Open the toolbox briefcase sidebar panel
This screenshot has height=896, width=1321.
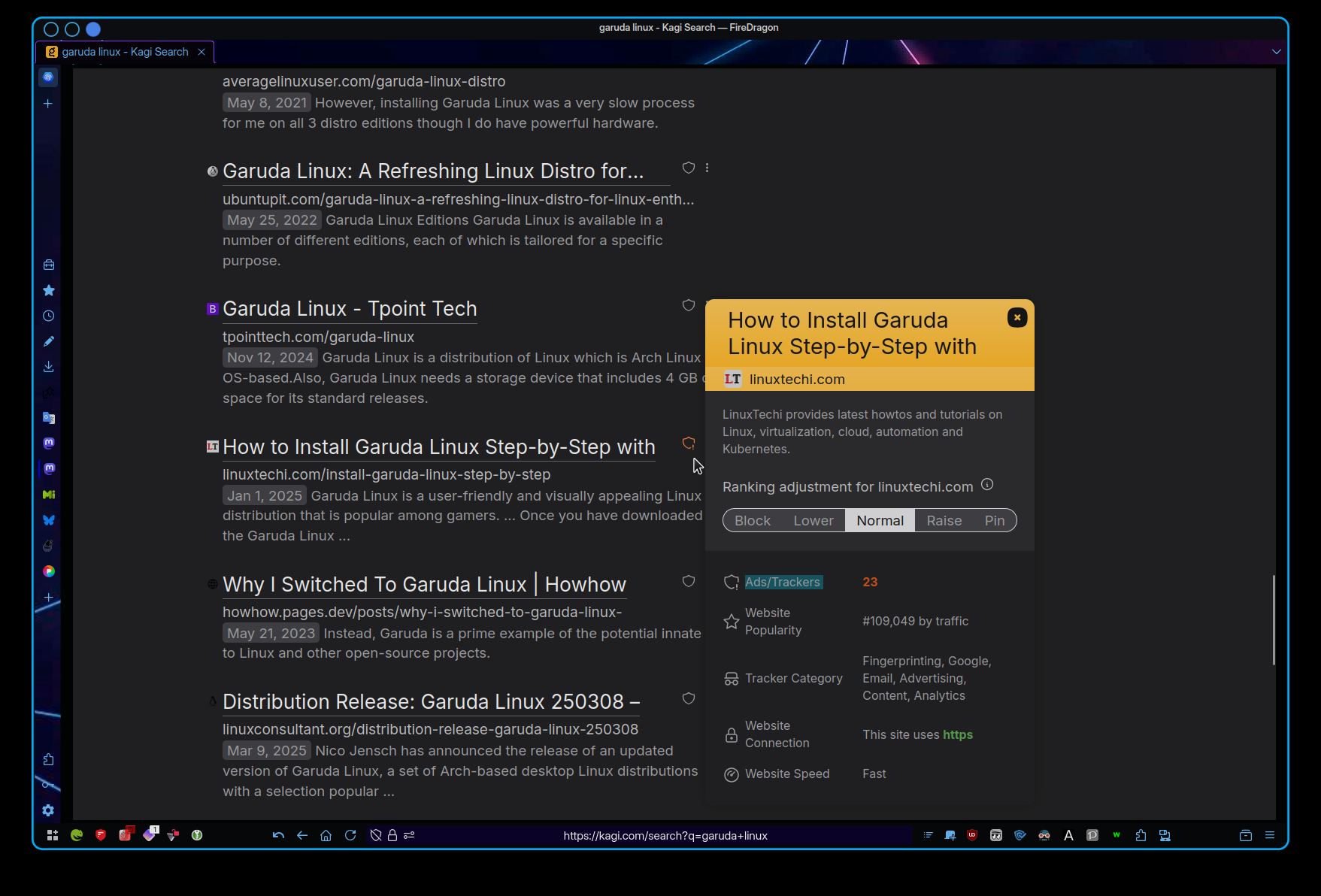point(49,265)
